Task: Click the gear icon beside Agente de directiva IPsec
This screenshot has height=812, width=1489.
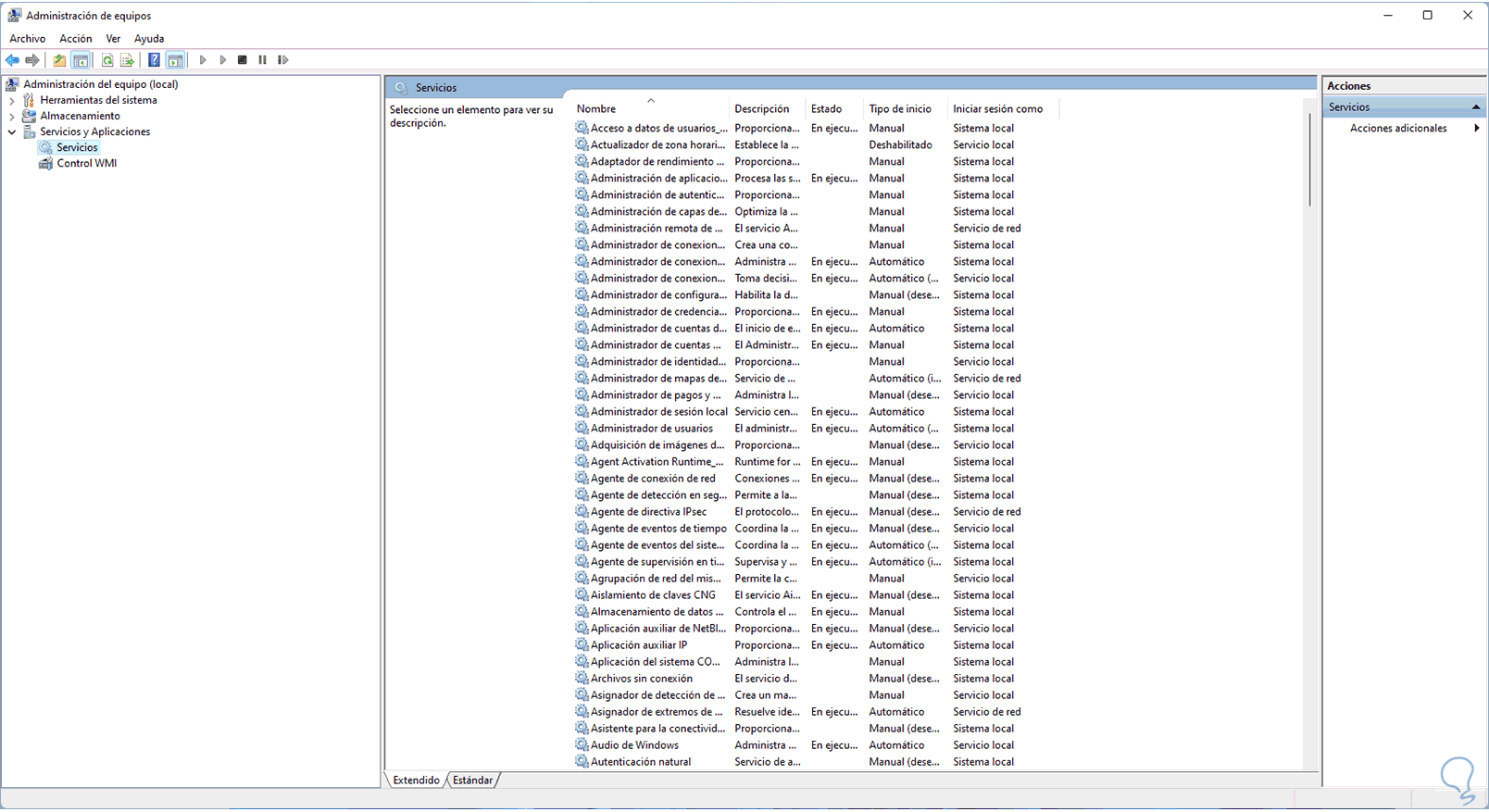Action: (x=582, y=512)
